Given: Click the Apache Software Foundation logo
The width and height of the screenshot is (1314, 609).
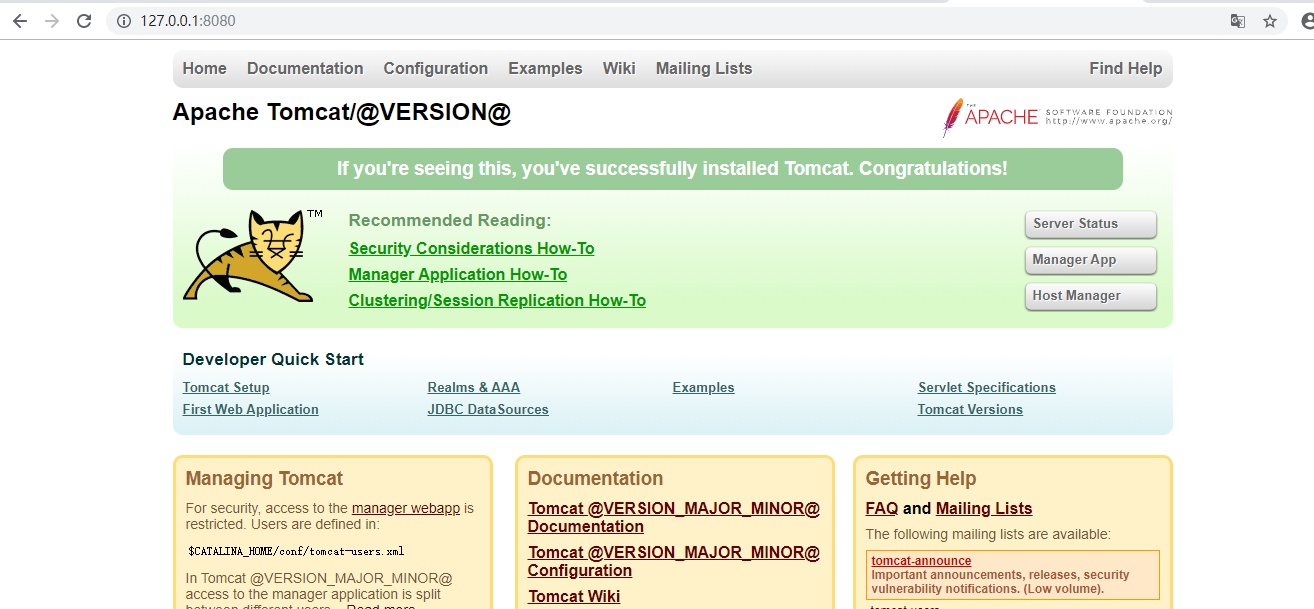Looking at the screenshot, I should click(1057, 117).
